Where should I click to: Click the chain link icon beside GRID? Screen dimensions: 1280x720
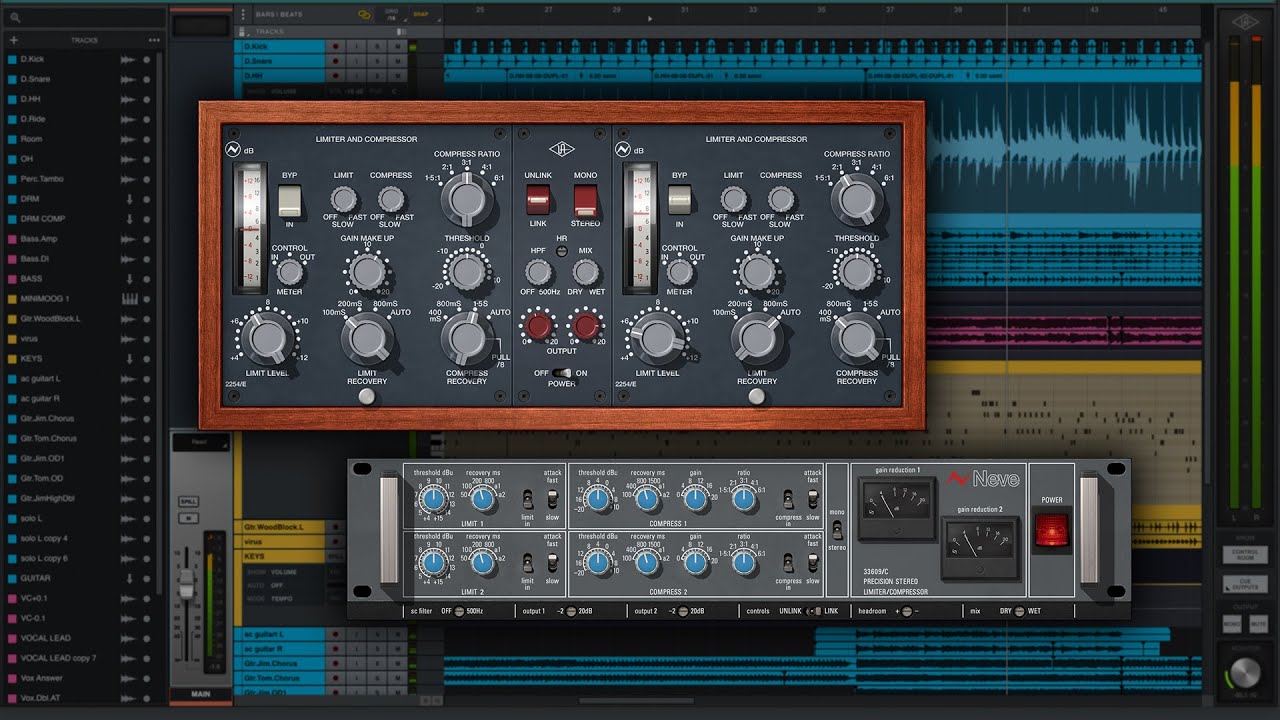coord(364,15)
